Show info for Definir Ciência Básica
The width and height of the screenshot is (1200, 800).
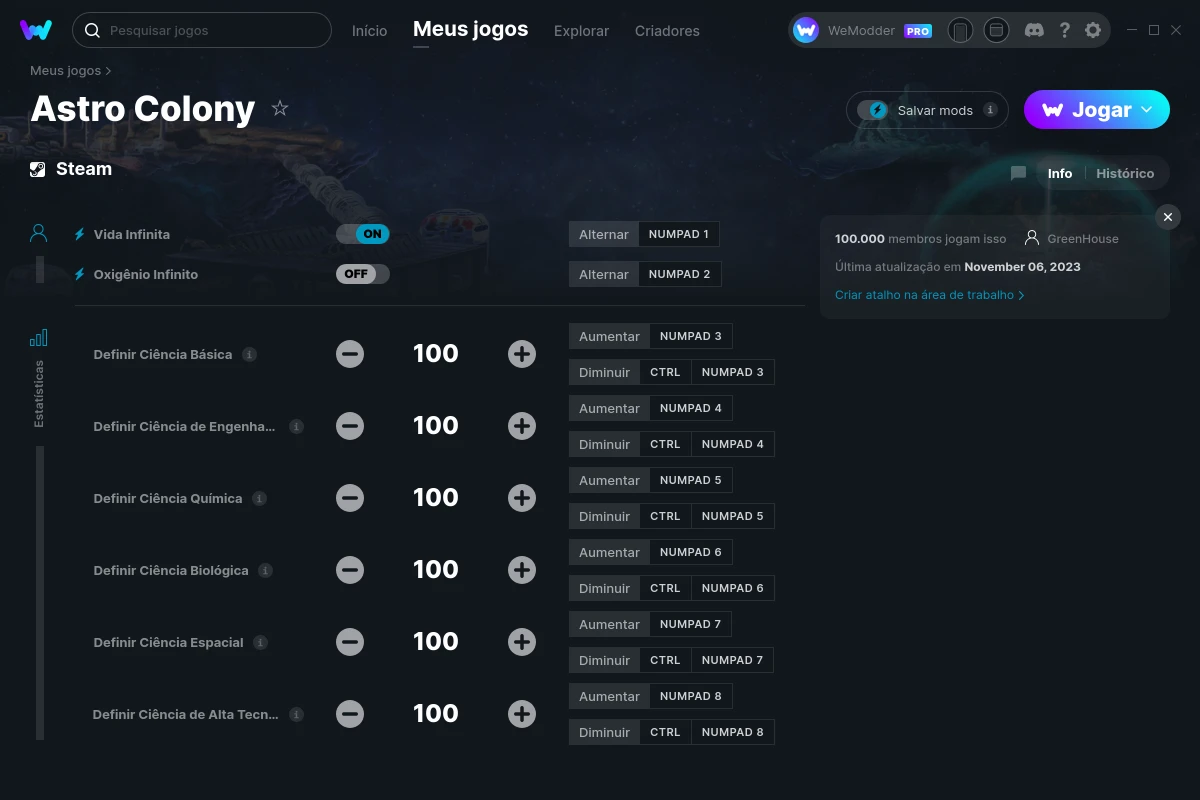point(250,354)
